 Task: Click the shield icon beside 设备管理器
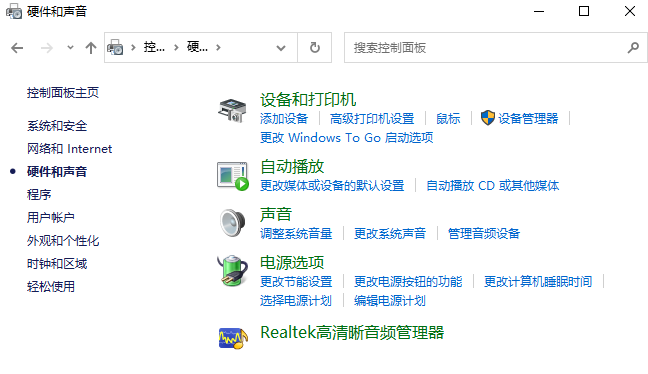tap(488, 118)
